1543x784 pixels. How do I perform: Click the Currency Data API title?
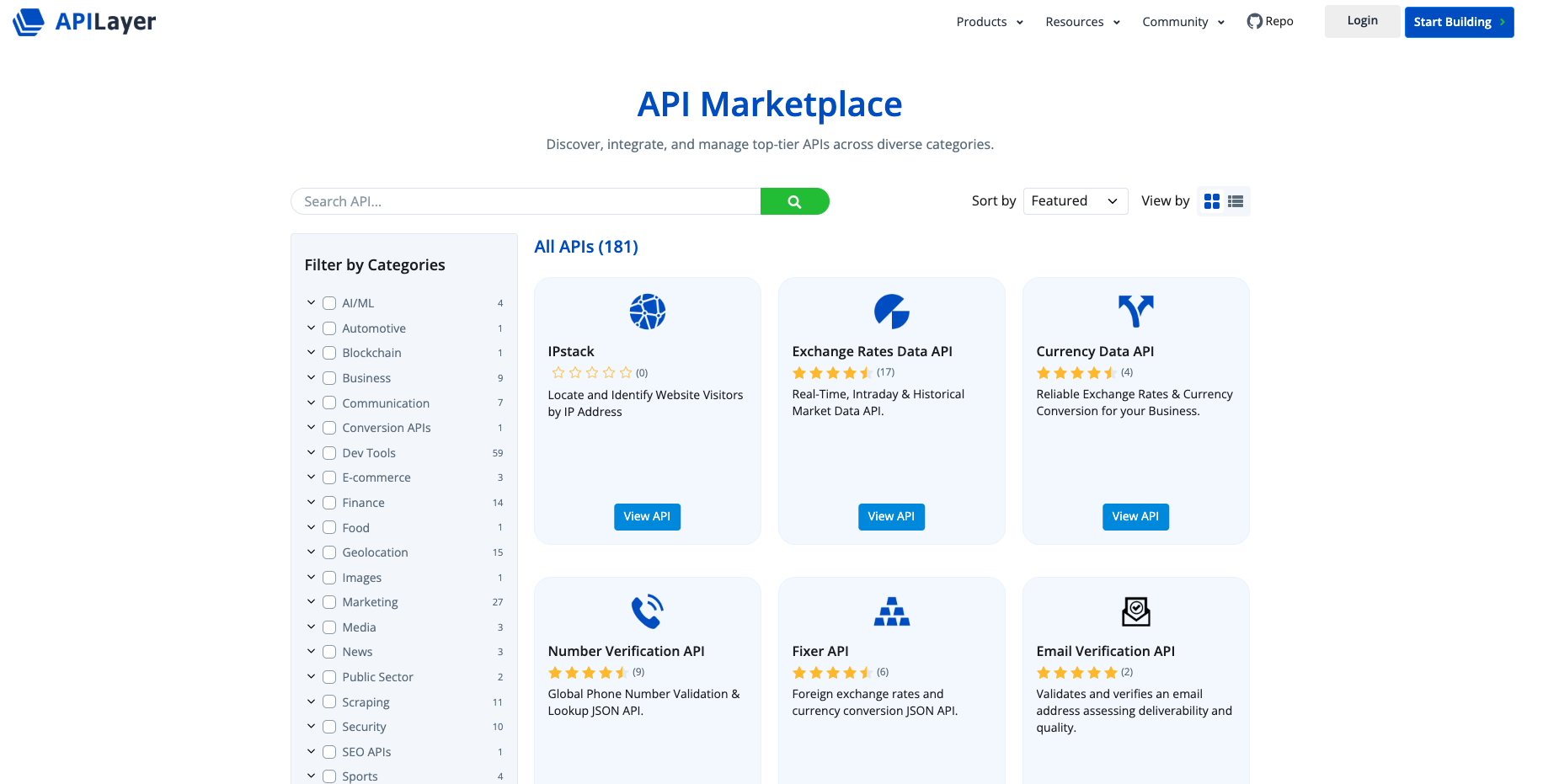1095,351
